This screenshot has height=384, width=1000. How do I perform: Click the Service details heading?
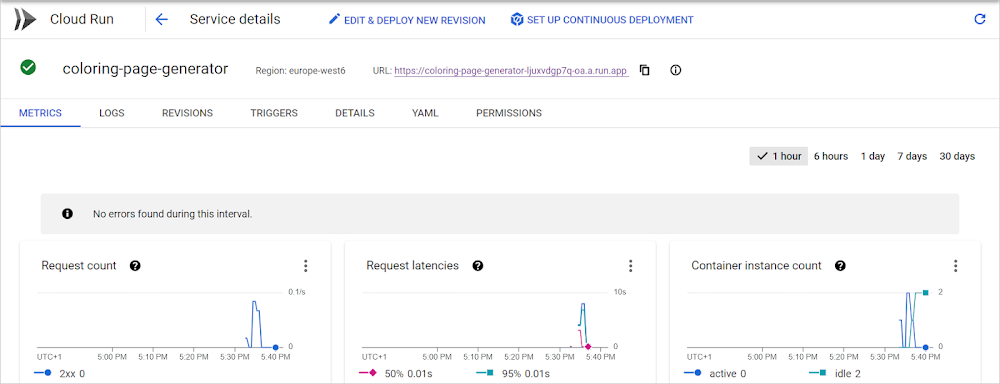tap(235, 19)
